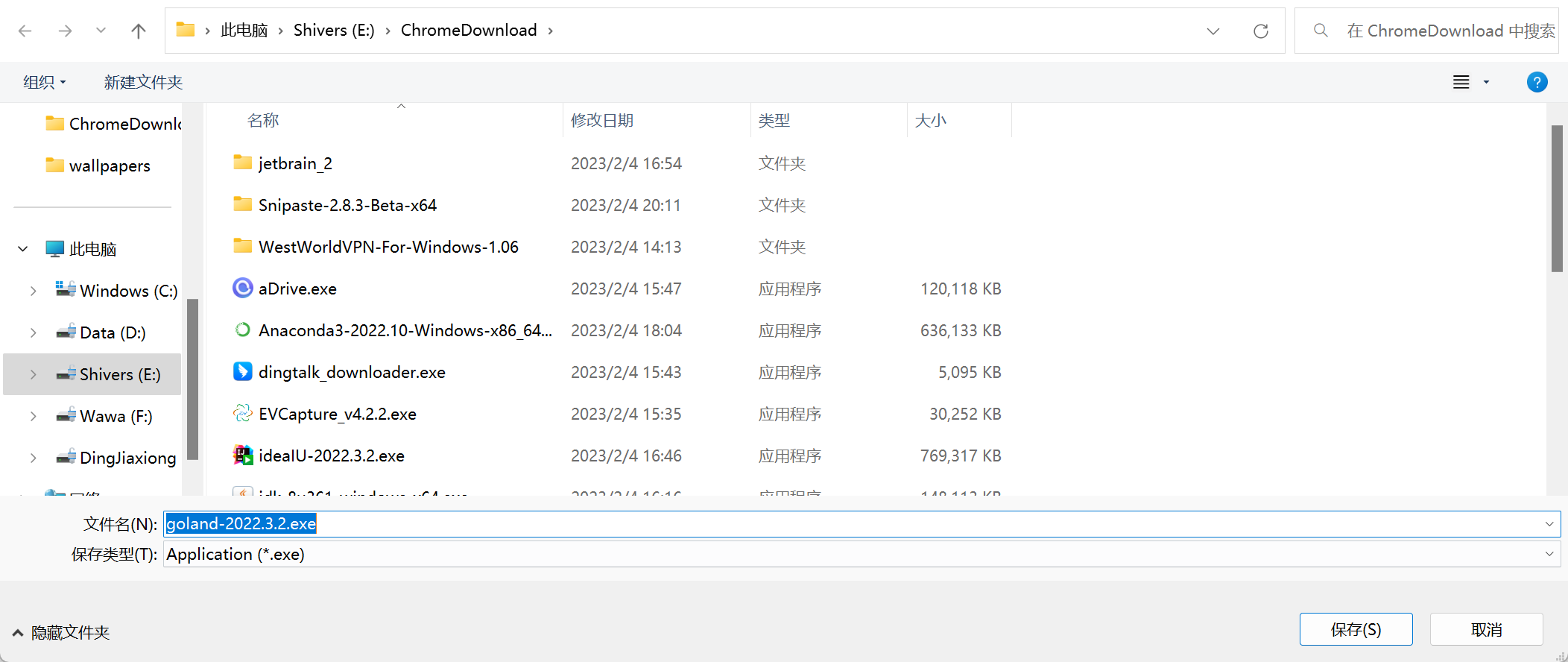
Task: Collapse the 此电脑 tree node
Action: pyautogui.click(x=23, y=249)
